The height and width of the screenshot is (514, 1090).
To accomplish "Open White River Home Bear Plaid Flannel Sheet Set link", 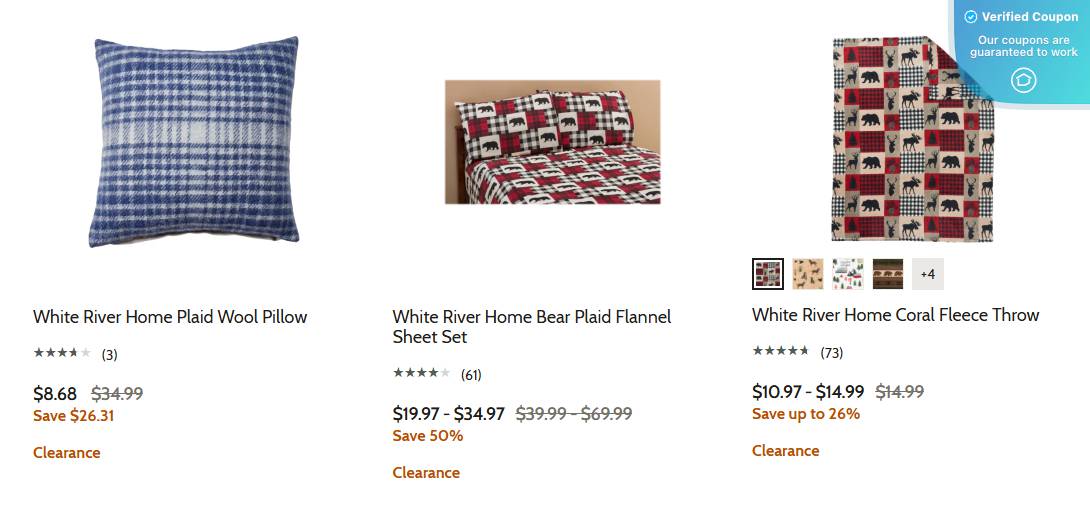I will coord(531,327).
